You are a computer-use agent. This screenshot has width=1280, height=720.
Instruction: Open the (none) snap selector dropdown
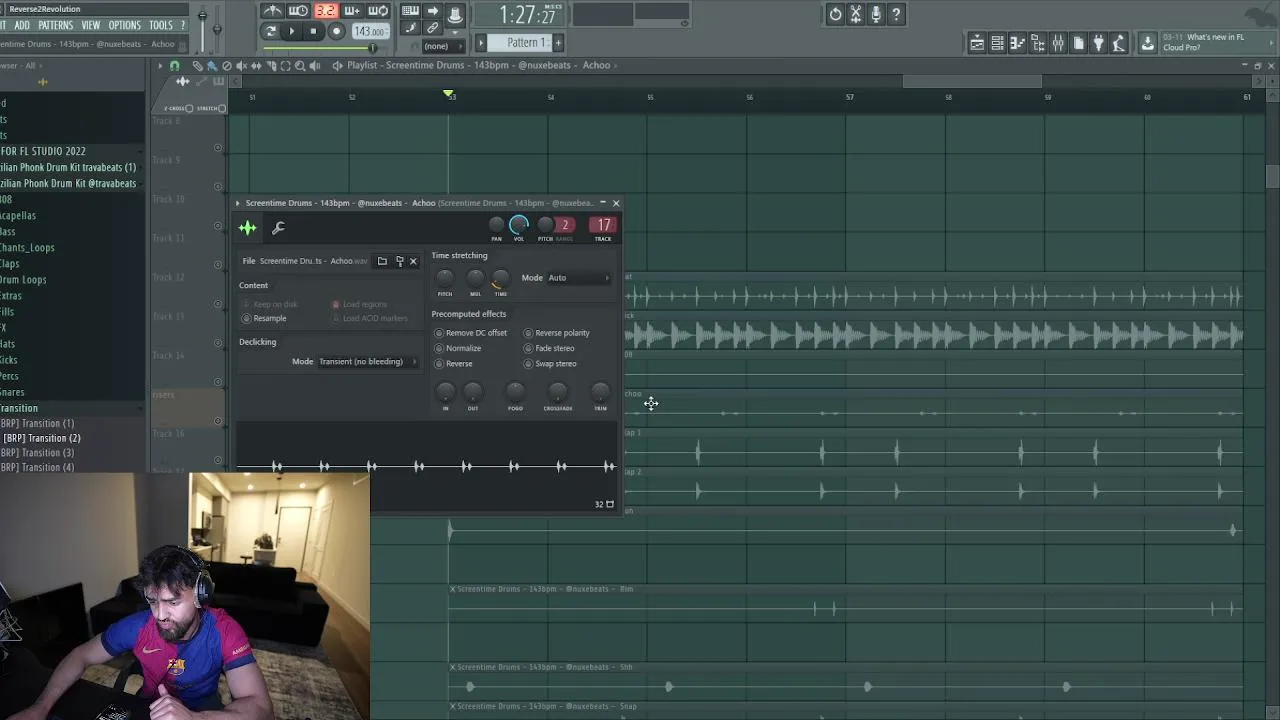point(446,46)
